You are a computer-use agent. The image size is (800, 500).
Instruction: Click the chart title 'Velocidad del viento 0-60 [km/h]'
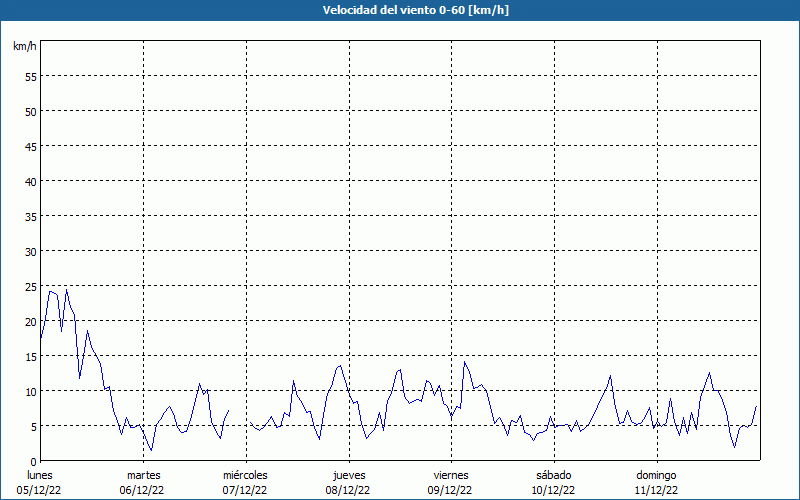point(415,10)
